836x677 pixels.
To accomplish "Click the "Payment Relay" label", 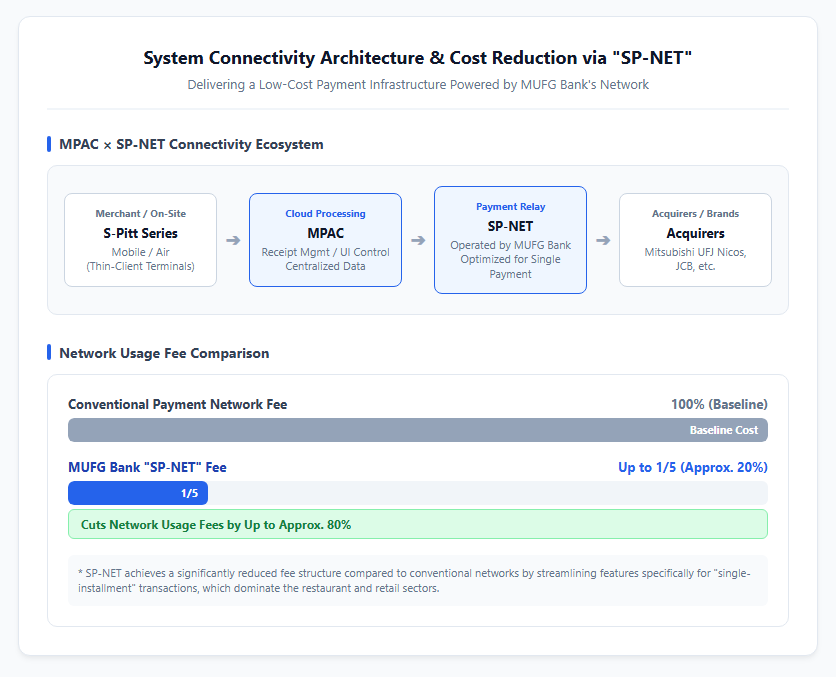I will 510,207.
